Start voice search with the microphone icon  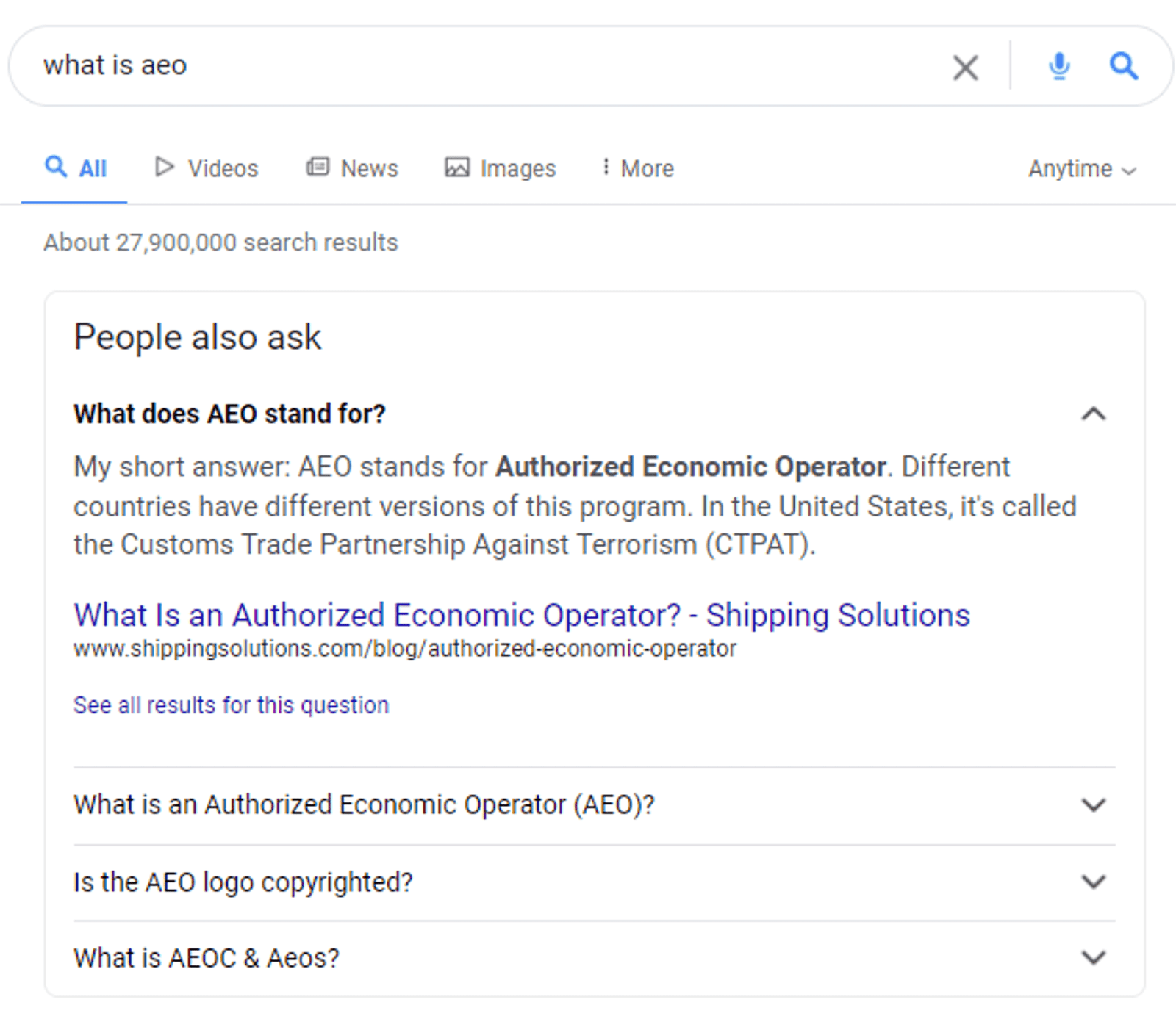[1058, 66]
